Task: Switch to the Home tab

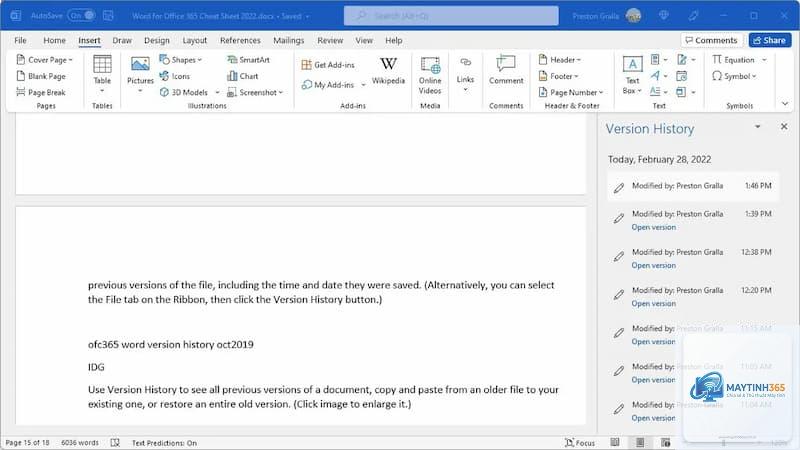Action: point(54,40)
